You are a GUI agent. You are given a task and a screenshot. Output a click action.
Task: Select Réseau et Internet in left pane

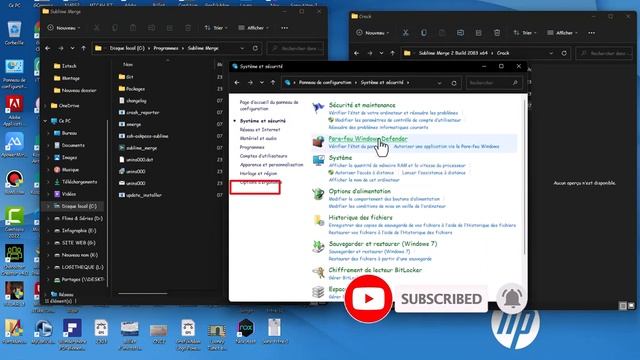(x=260, y=130)
